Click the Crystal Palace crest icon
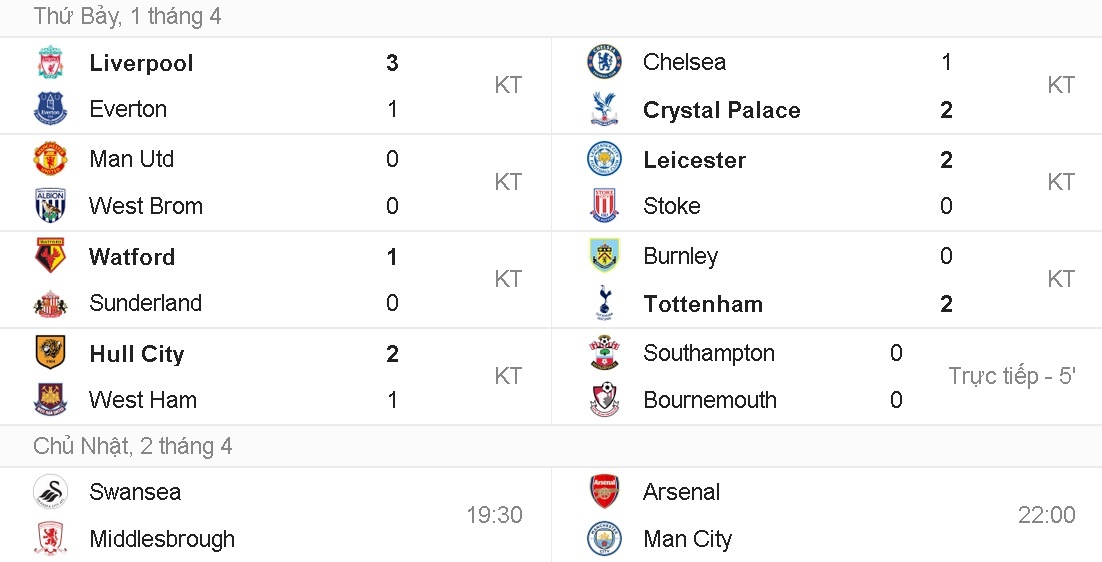 604,110
